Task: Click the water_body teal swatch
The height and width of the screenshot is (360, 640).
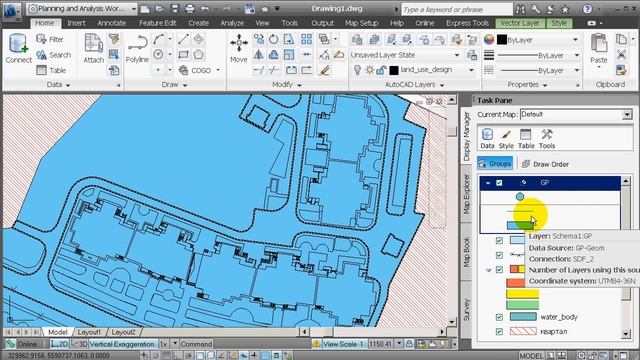Action: (x=523, y=317)
